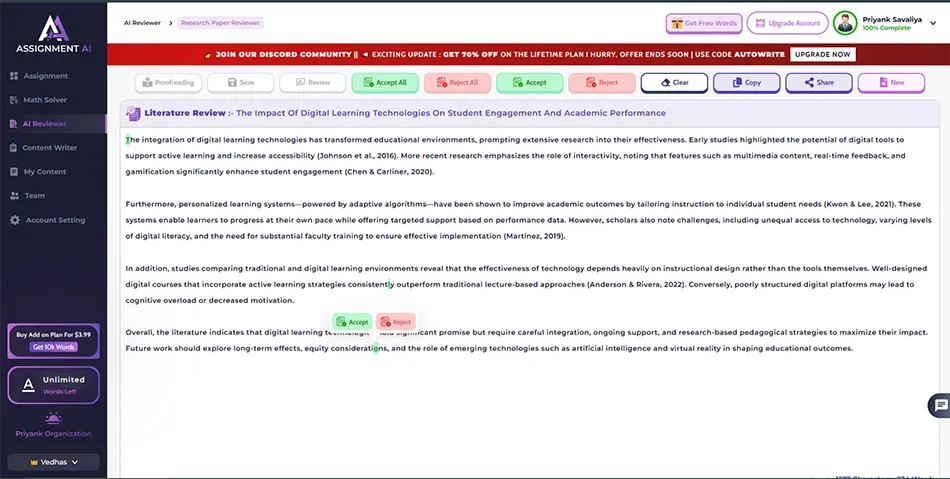Click the Share toolbar button
This screenshot has height=479, width=950.
(819, 82)
